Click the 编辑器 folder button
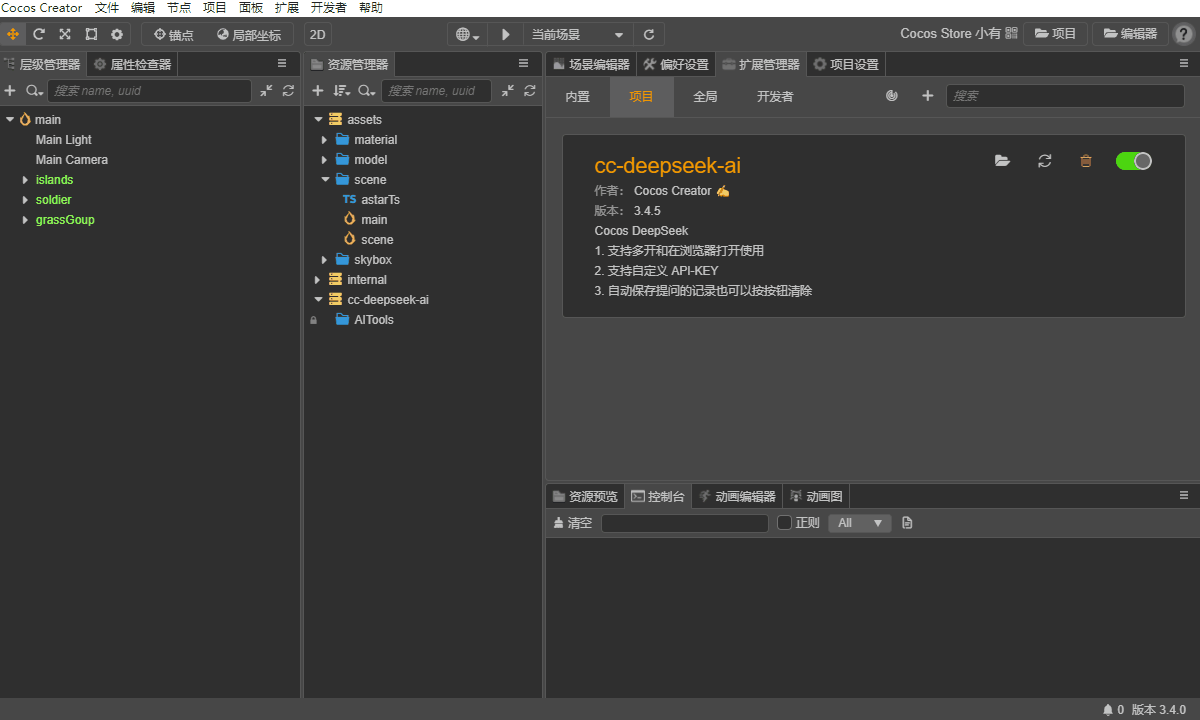Screen dimensions: 1200x720 [x=1130, y=34]
